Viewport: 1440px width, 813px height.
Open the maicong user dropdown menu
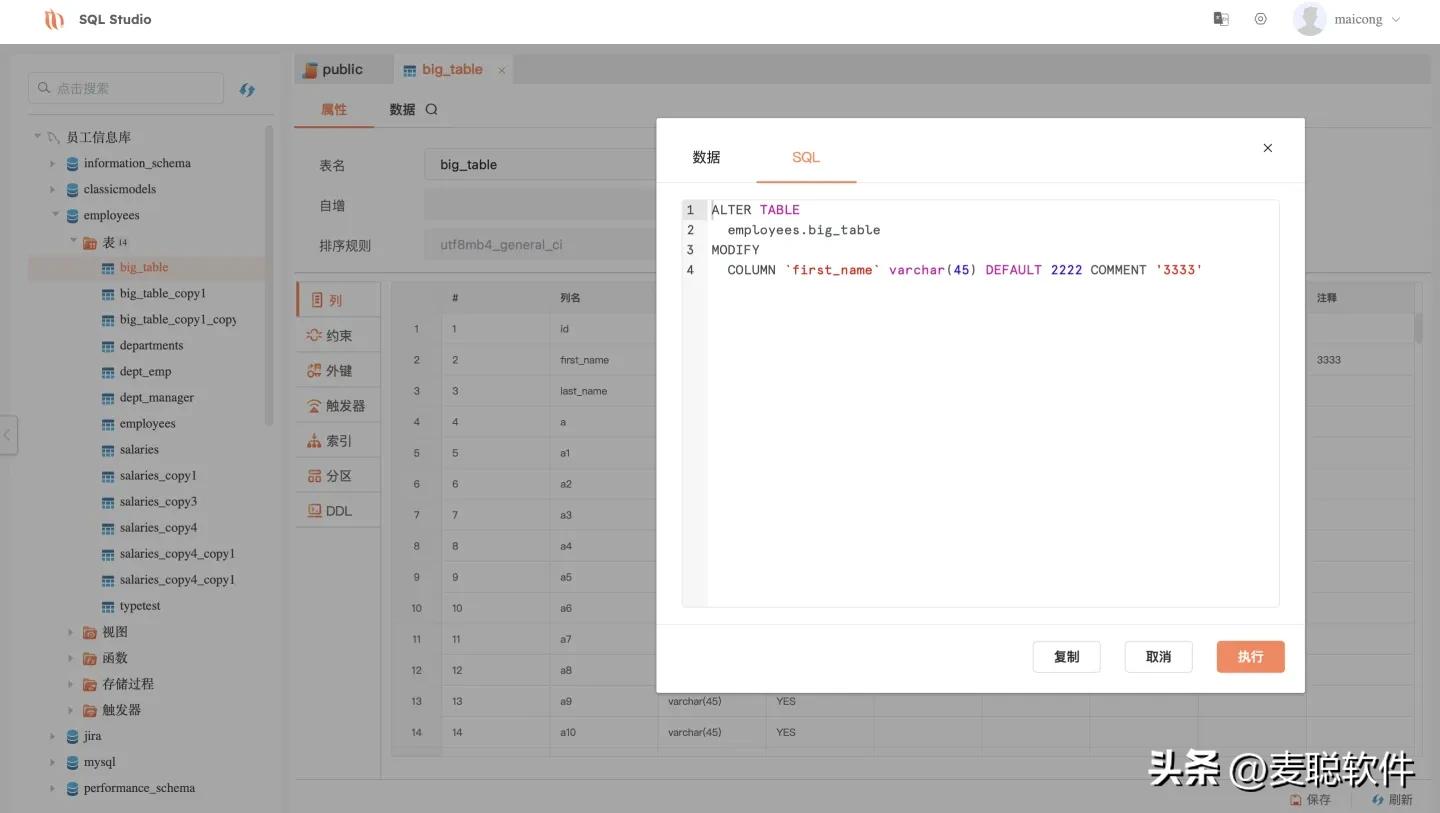click(1365, 20)
